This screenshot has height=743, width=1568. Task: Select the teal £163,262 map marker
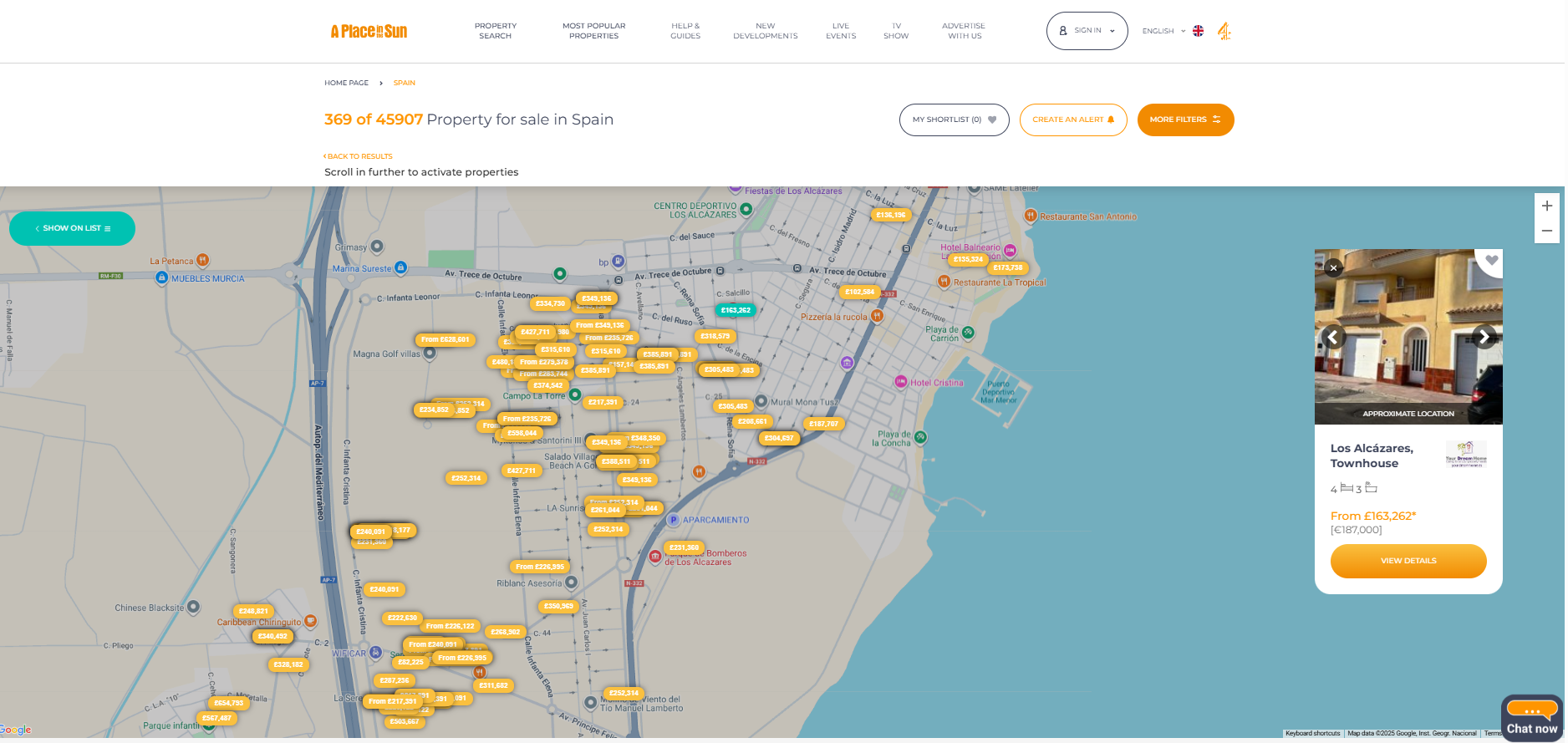pyautogui.click(x=736, y=310)
